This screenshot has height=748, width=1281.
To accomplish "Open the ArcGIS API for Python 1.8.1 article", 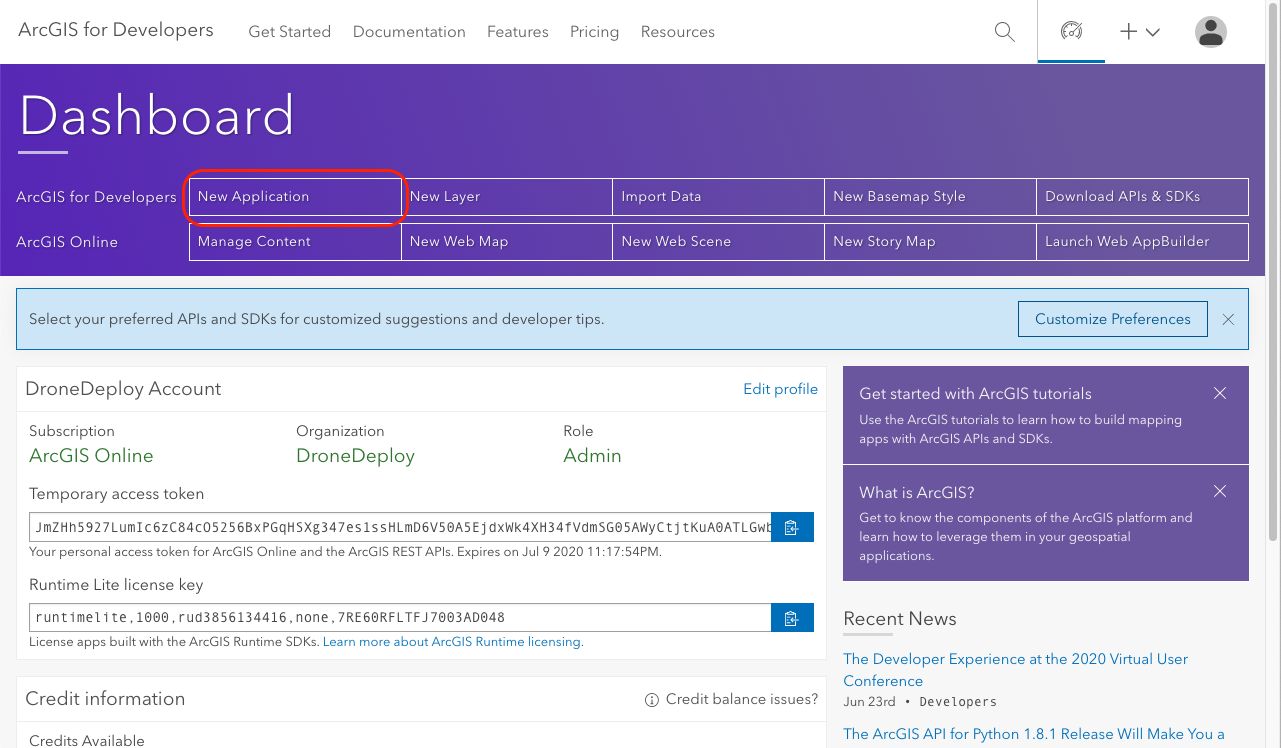I will tap(1034, 734).
